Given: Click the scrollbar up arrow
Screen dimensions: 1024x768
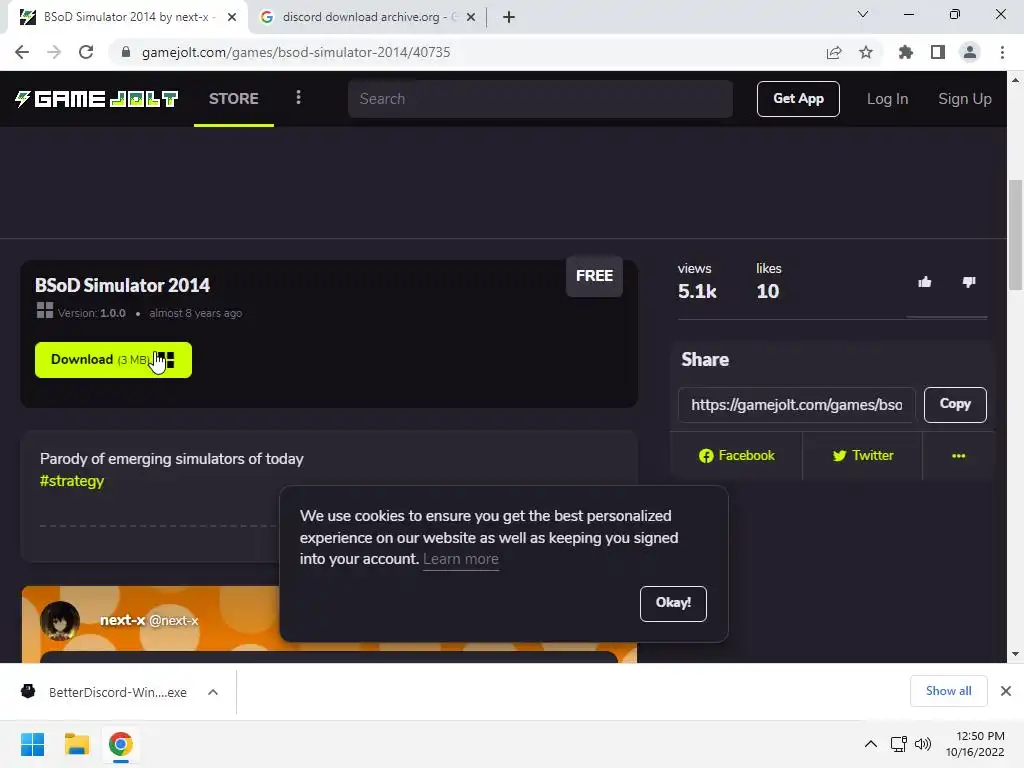Looking at the screenshot, I should coord(1015,80).
